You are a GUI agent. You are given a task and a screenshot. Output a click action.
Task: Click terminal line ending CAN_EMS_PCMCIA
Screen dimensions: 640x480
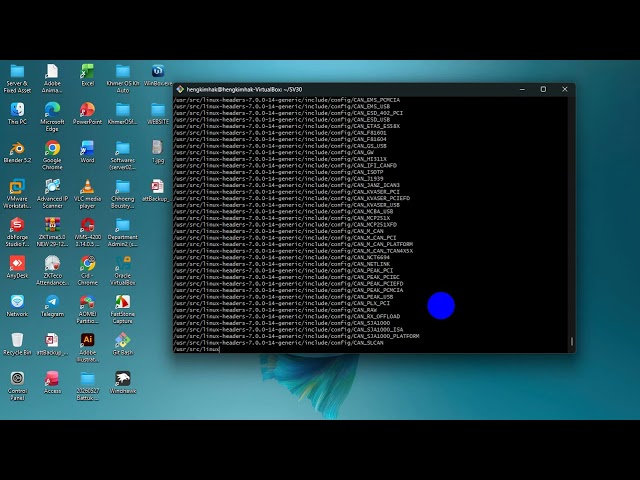[x=287, y=100]
